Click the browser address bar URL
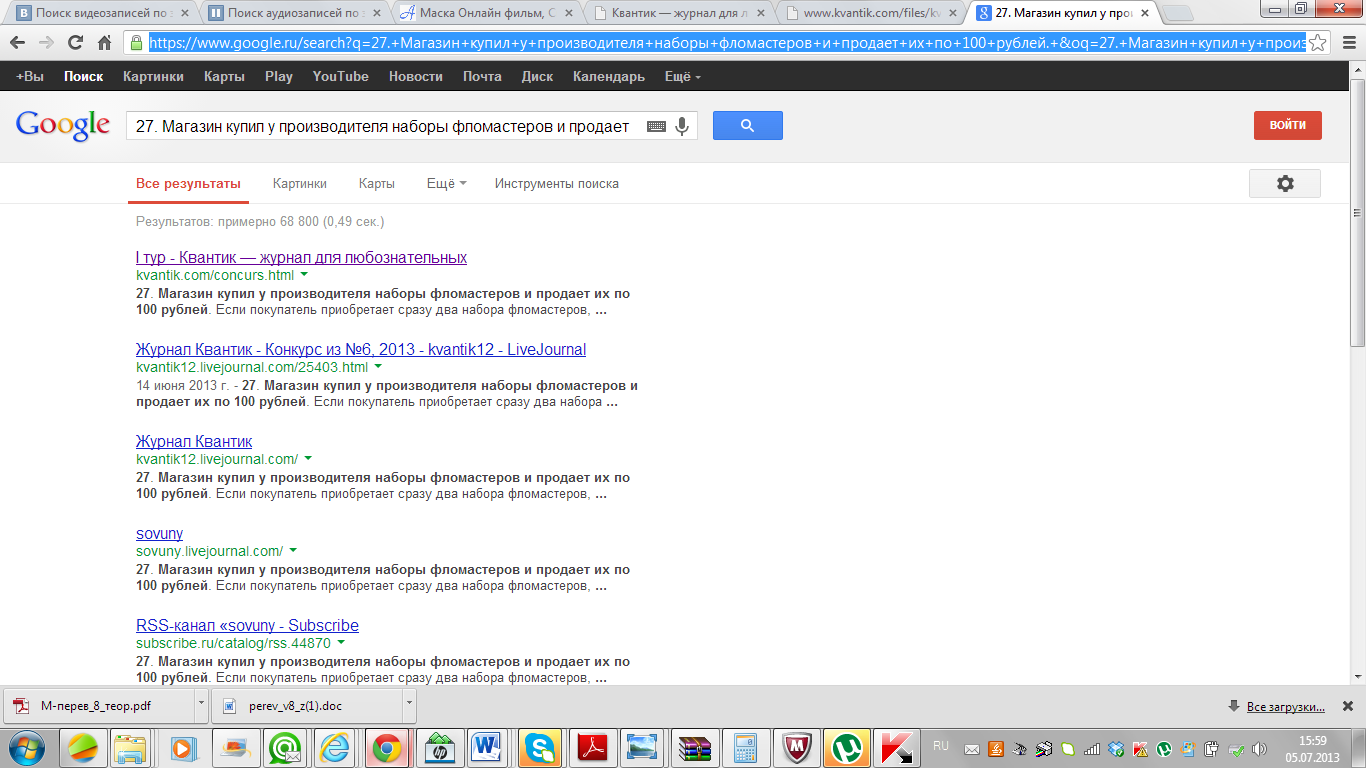 pyautogui.click(x=727, y=43)
